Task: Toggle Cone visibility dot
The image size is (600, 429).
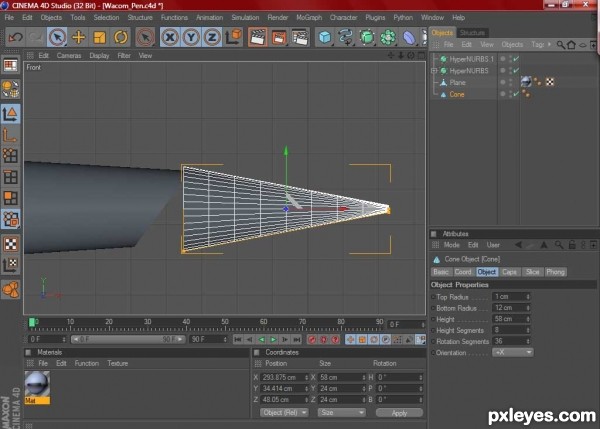Action: pyautogui.click(x=503, y=94)
